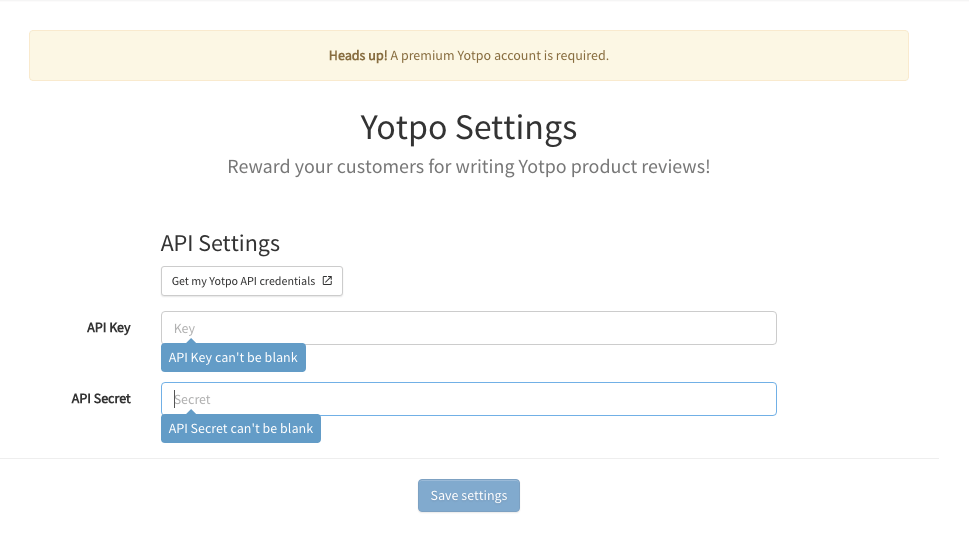This screenshot has width=969, height=540.
Task: Click the API Settings section heading
Action: [x=220, y=243]
